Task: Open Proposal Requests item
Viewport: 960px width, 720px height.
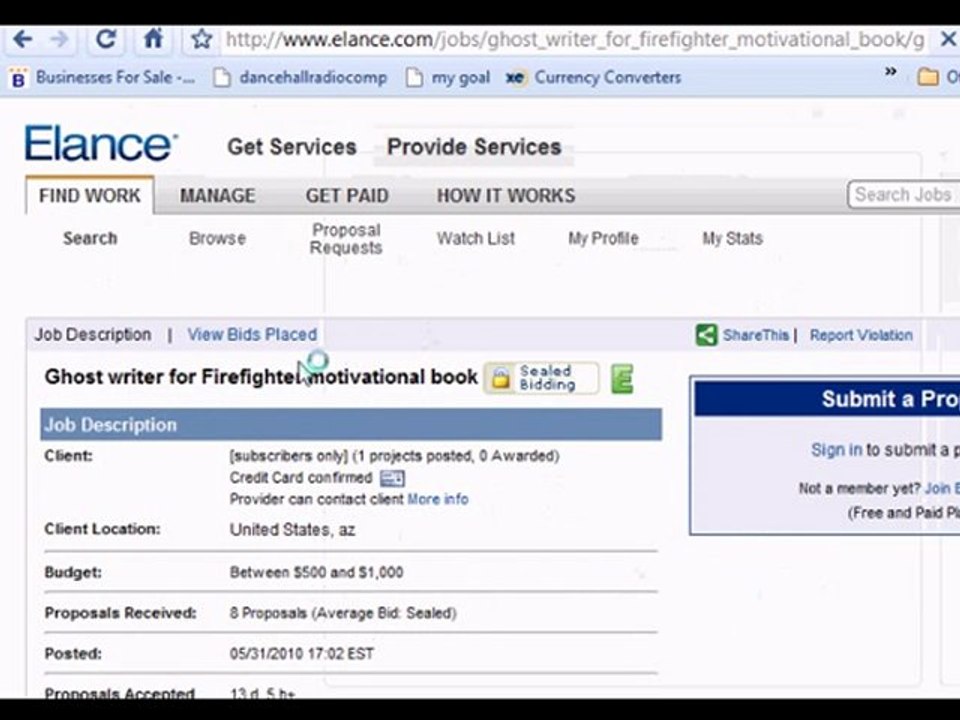Action: 346,239
